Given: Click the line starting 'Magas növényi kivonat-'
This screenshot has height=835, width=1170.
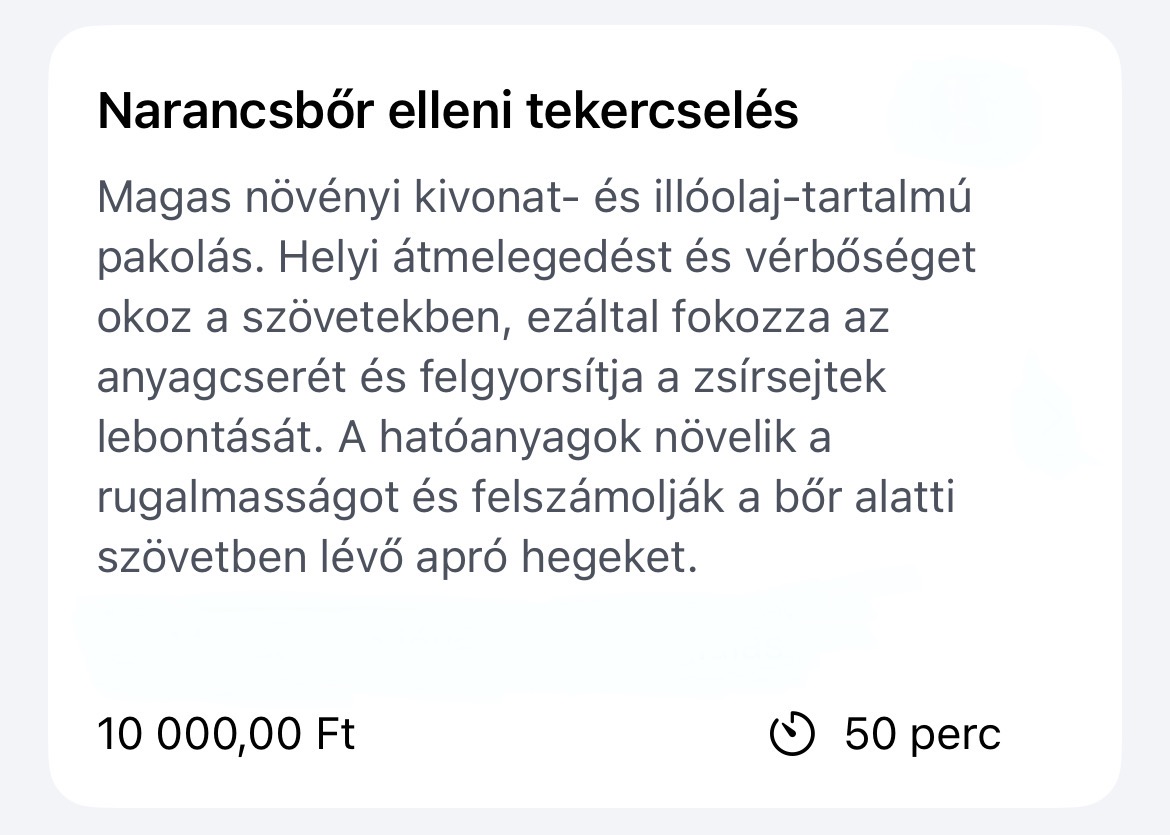Looking at the screenshot, I should point(534,198).
